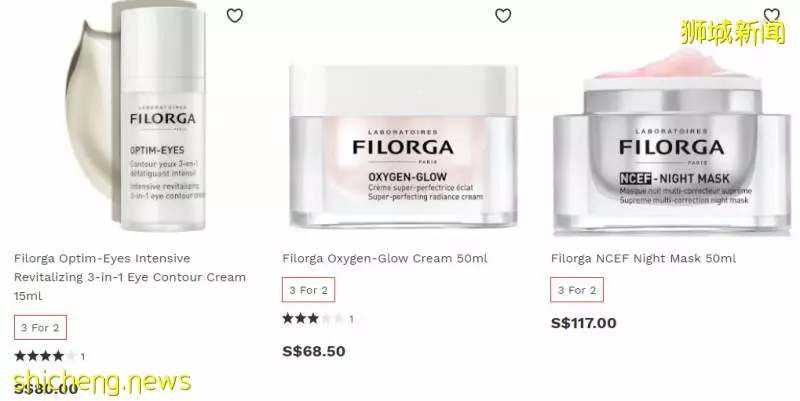Favorite the Oxygen-Glow Cream with heart icon
The width and height of the screenshot is (800, 401).
tap(503, 16)
